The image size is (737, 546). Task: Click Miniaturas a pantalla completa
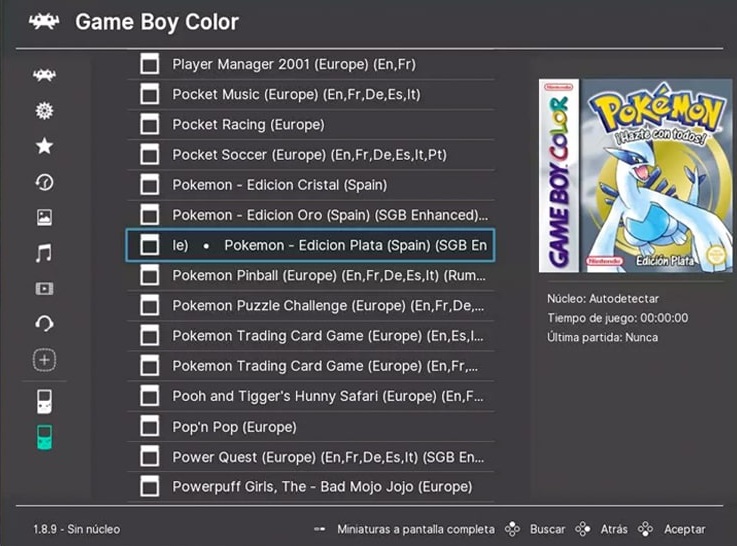tap(416, 529)
